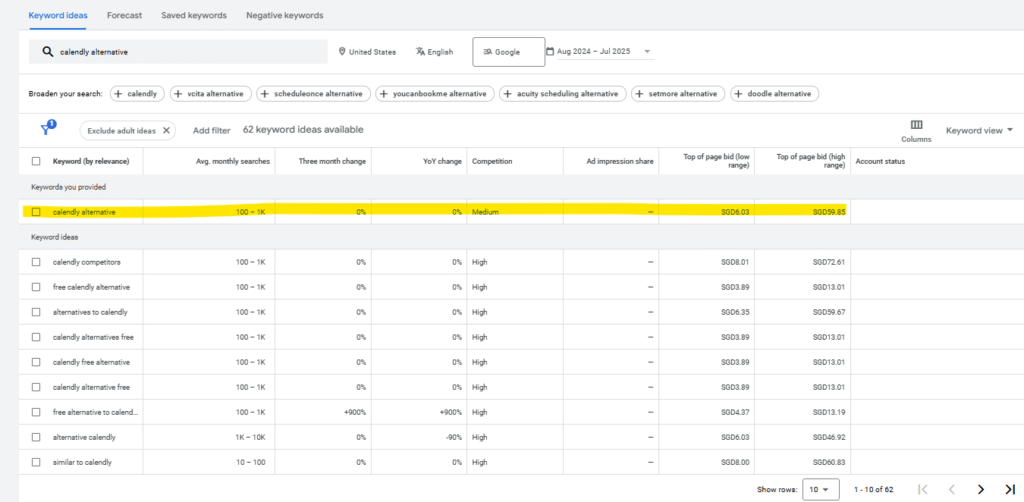
Task: Switch to the Forecast tab
Action: click(x=125, y=16)
